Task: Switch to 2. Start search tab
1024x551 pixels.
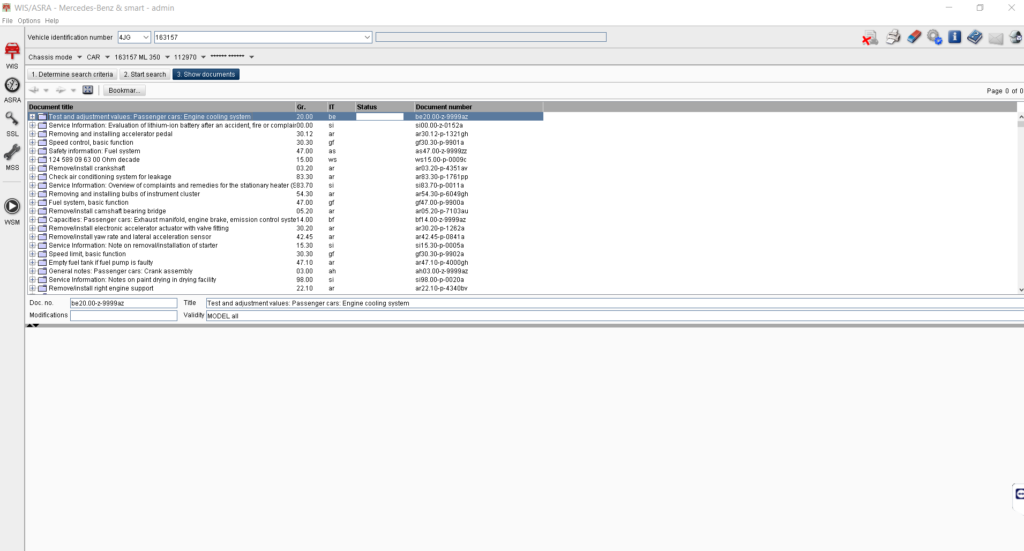Action: click(x=145, y=74)
